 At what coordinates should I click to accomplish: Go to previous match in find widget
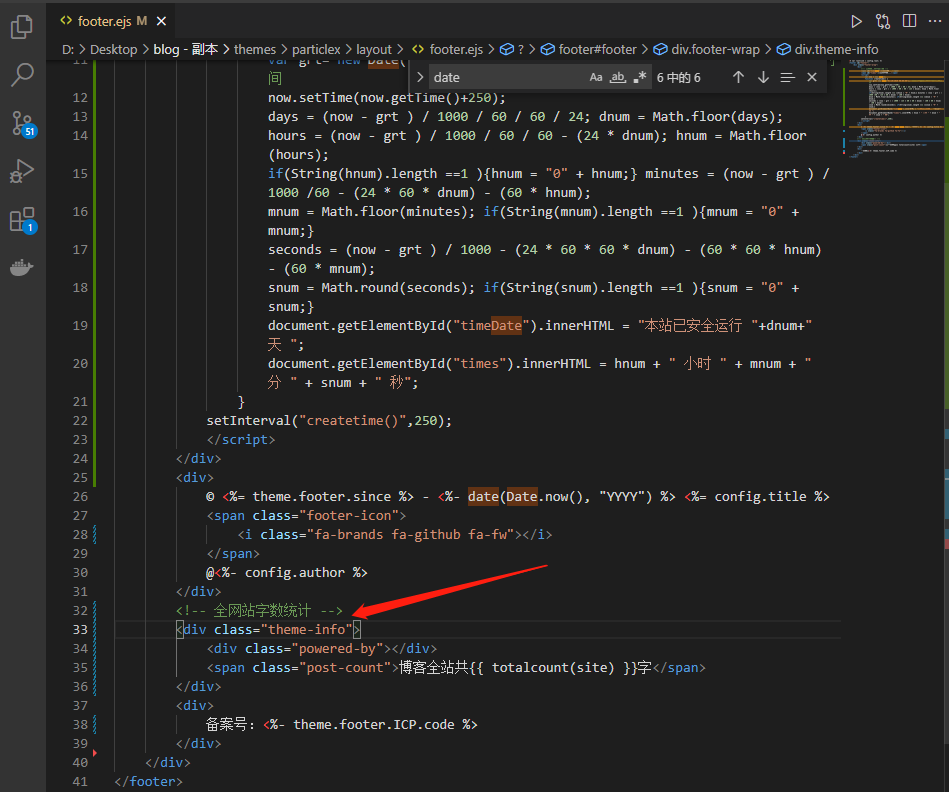coord(738,77)
